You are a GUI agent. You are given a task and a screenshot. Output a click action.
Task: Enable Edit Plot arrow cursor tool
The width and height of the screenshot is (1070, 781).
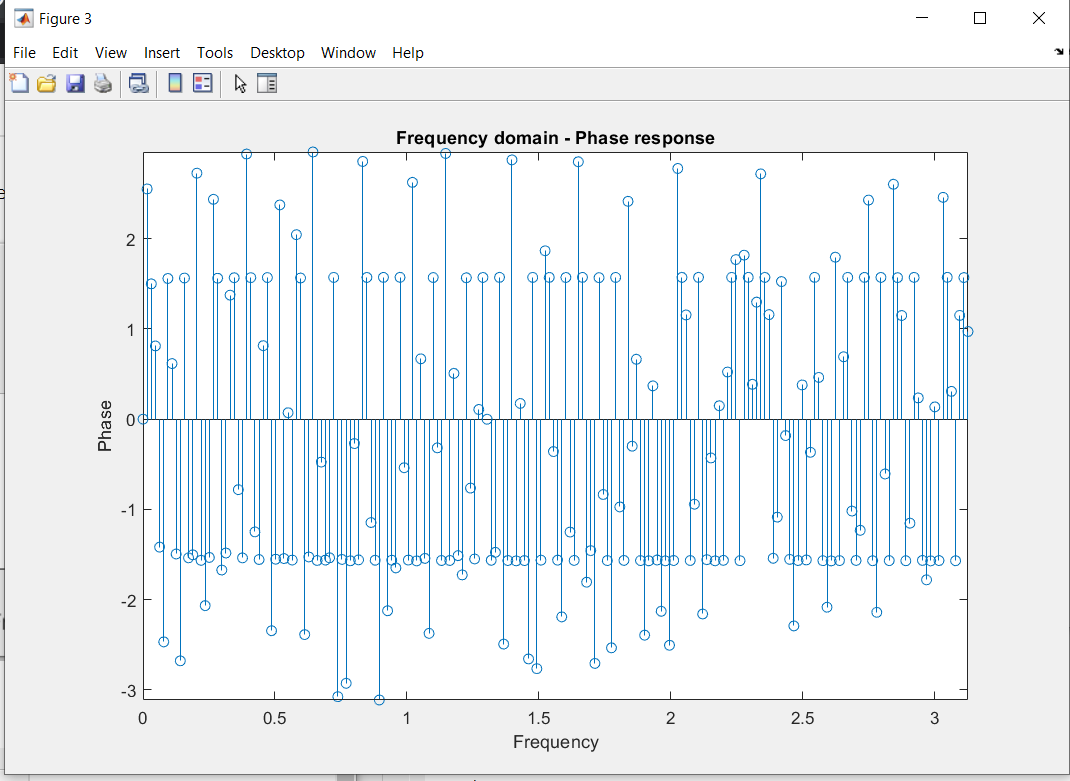coord(240,84)
